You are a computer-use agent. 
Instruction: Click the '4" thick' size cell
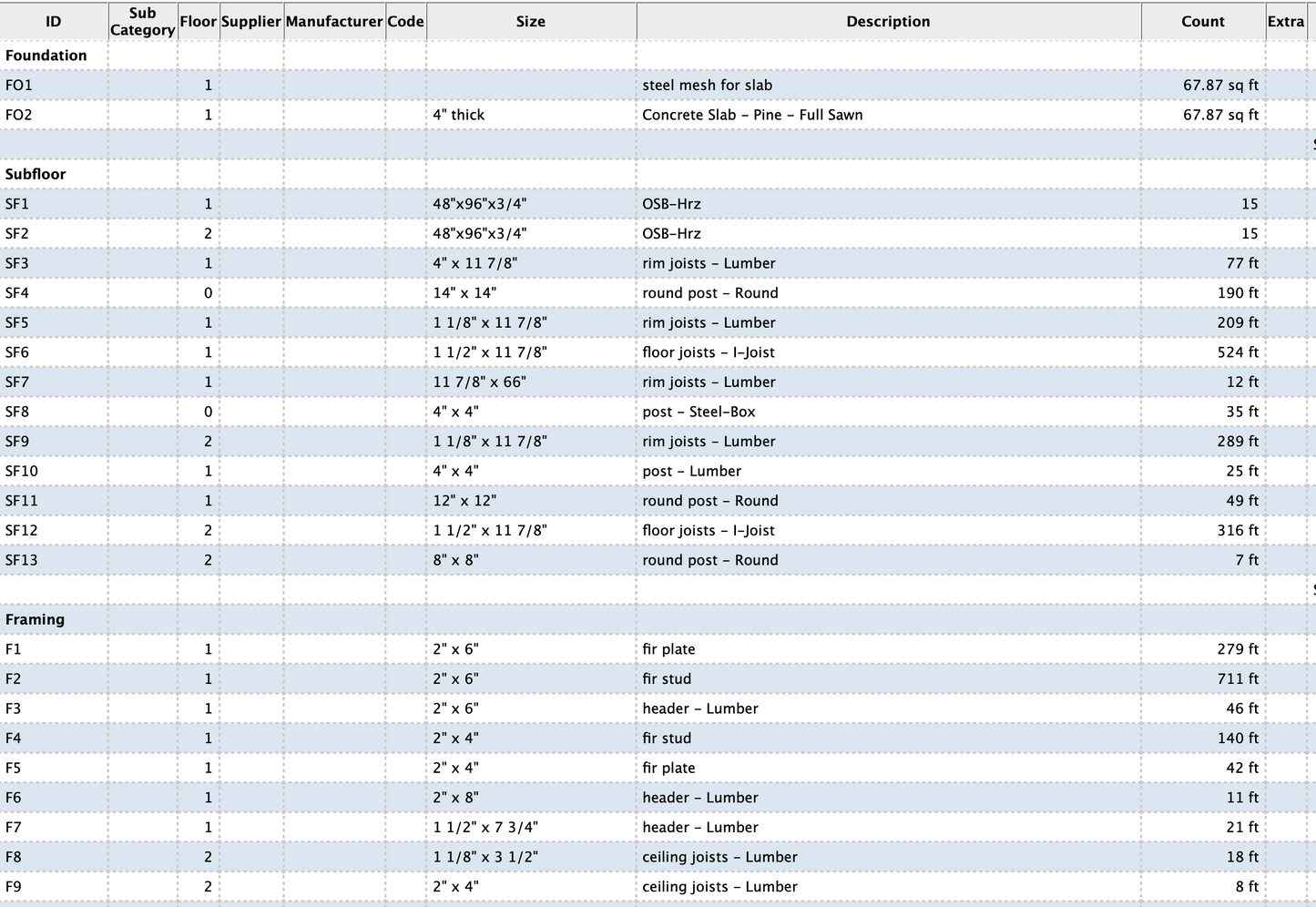(458, 115)
